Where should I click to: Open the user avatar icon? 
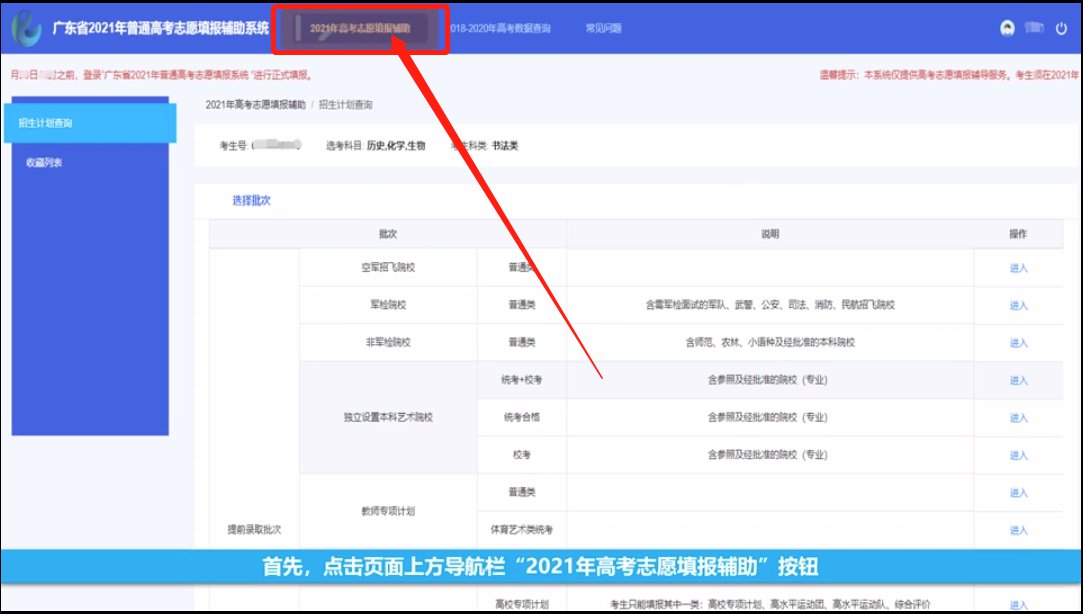point(1008,28)
